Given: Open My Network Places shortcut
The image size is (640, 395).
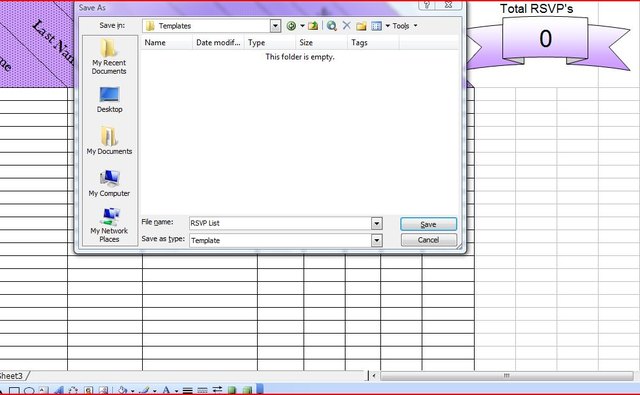Looking at the screenshot, I should pyautogui.click(x=109, y=225).
